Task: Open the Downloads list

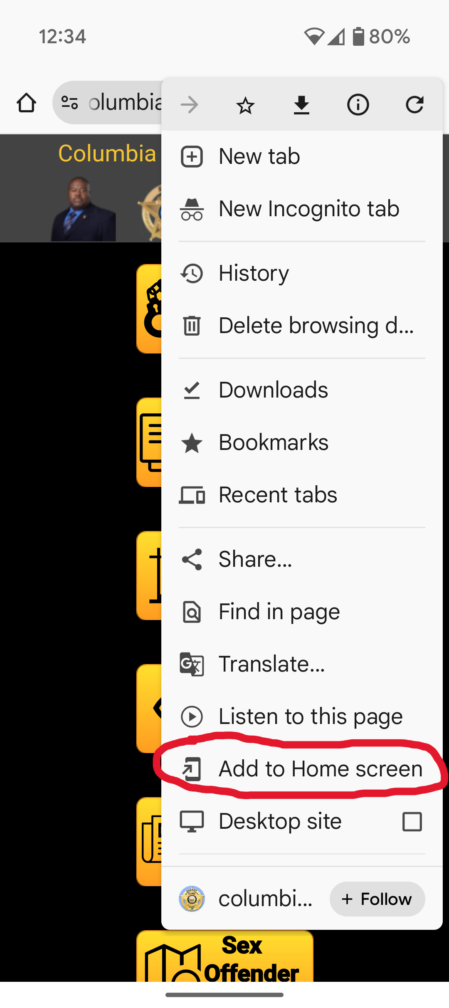Action: [302, 390]
